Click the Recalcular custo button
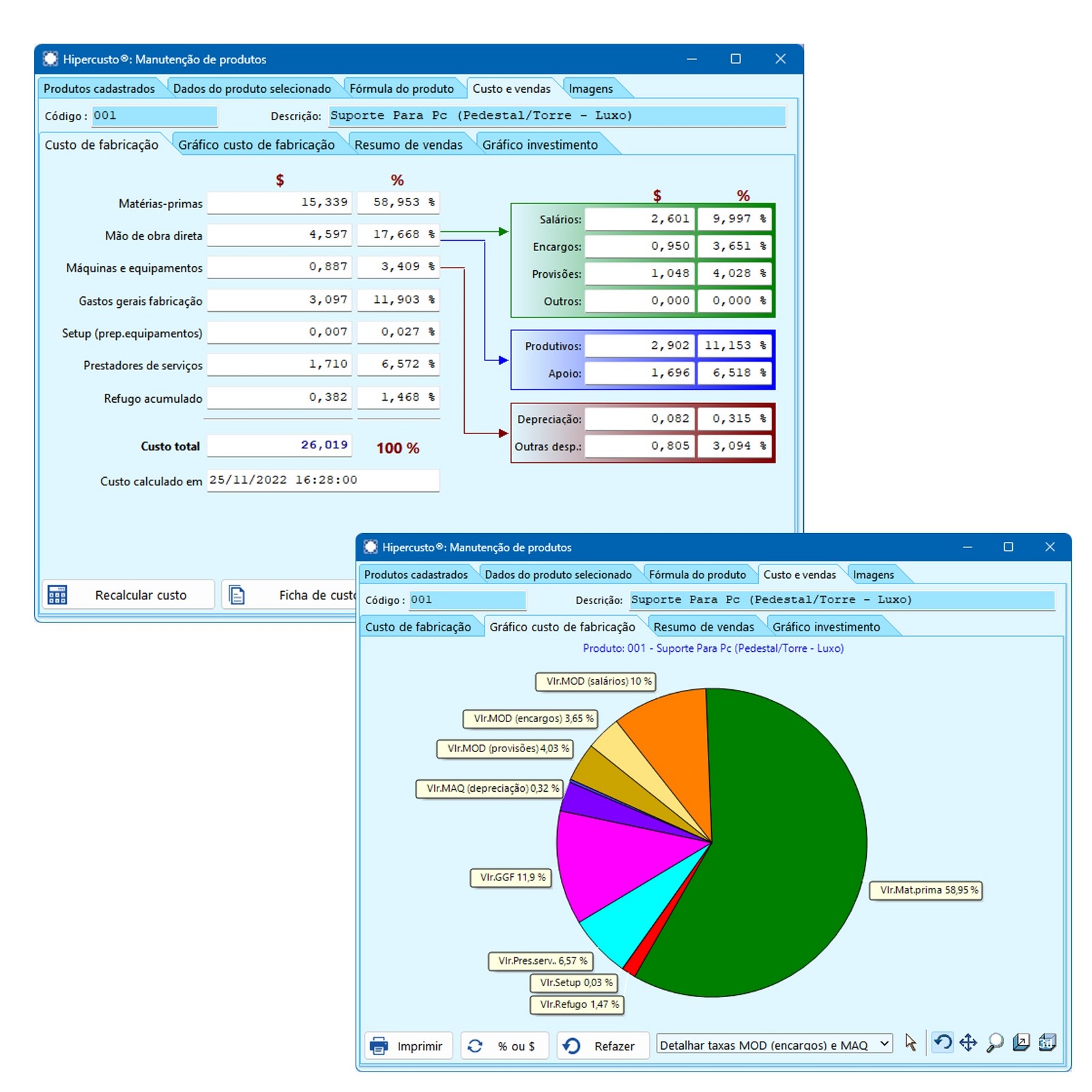Viewport: 1092px width, 1092px height. (128, 594)
